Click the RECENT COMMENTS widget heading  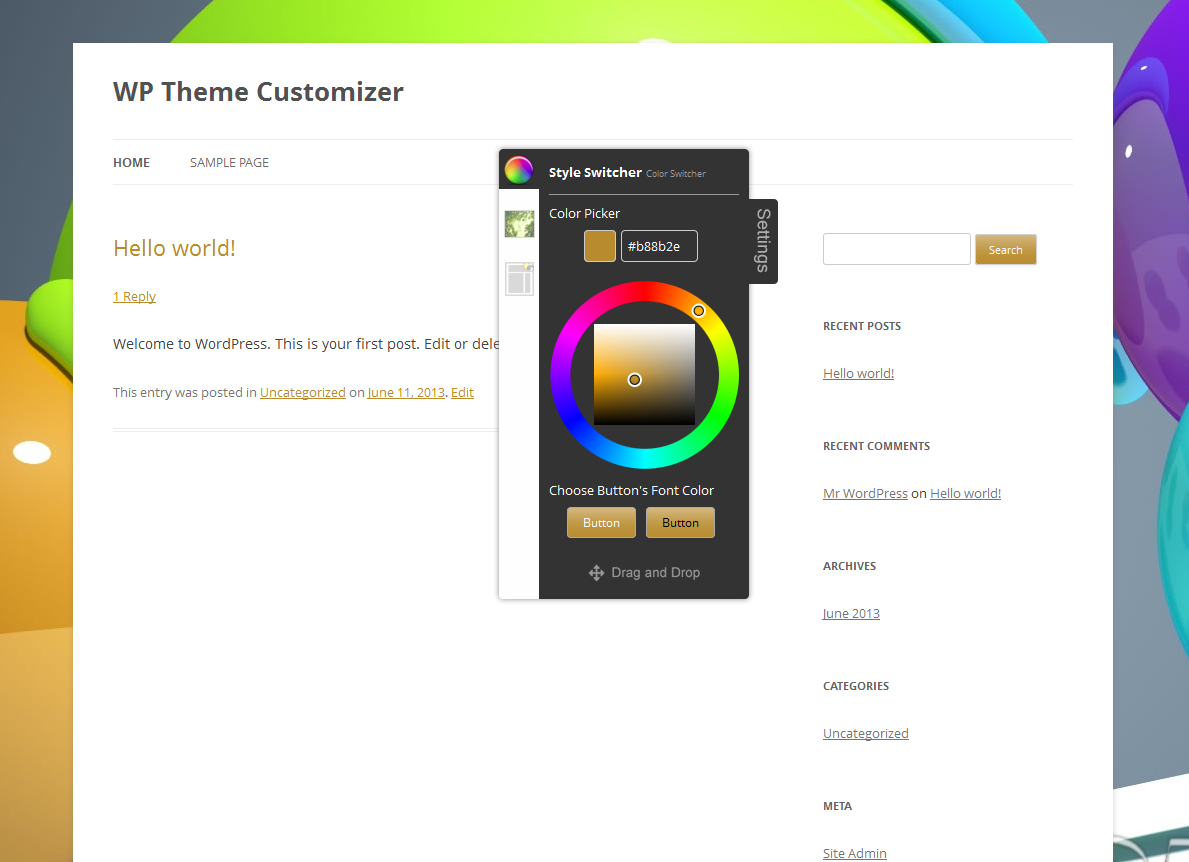click(x=877, y=446)
